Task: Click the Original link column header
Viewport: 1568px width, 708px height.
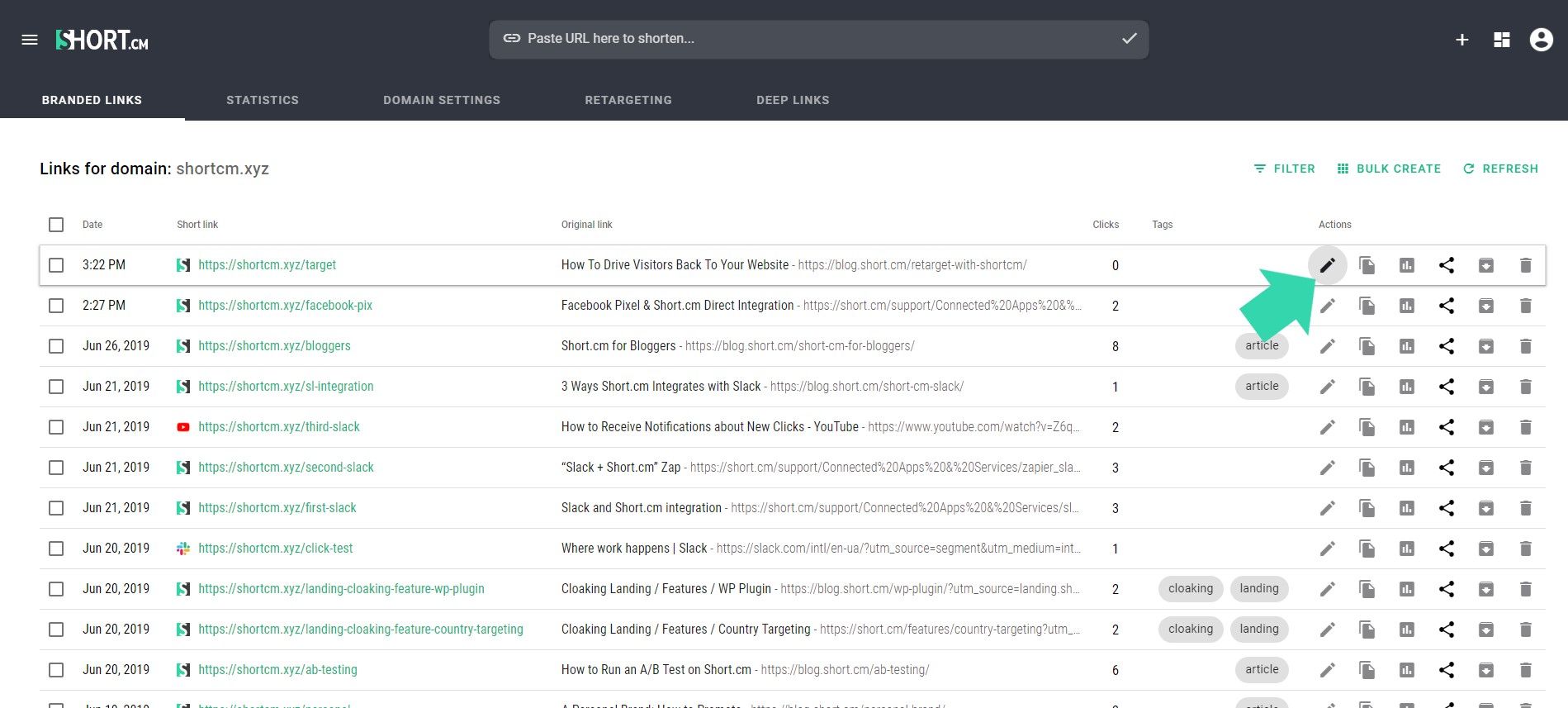Action: (x=587, y=225)
